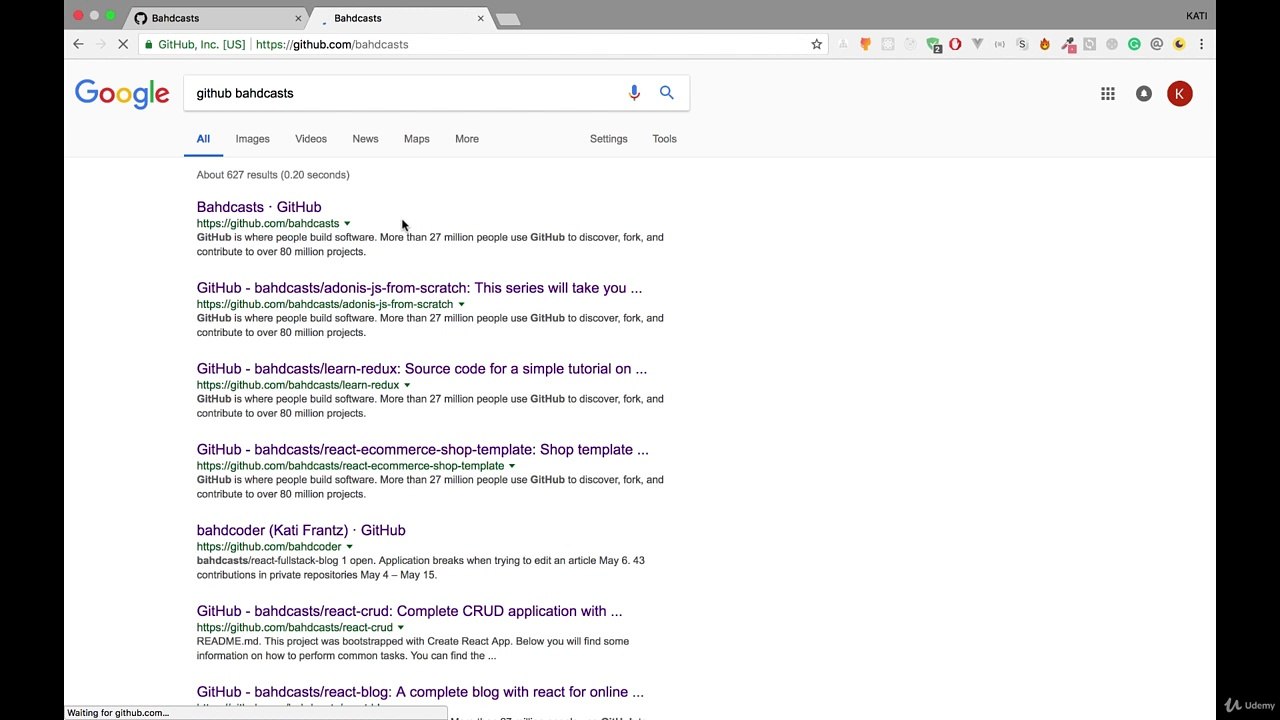Viewport: 1280px width, 720px height.
Task: Click the 'Waiting for github.com...' status text
Action: coord(118,713)
